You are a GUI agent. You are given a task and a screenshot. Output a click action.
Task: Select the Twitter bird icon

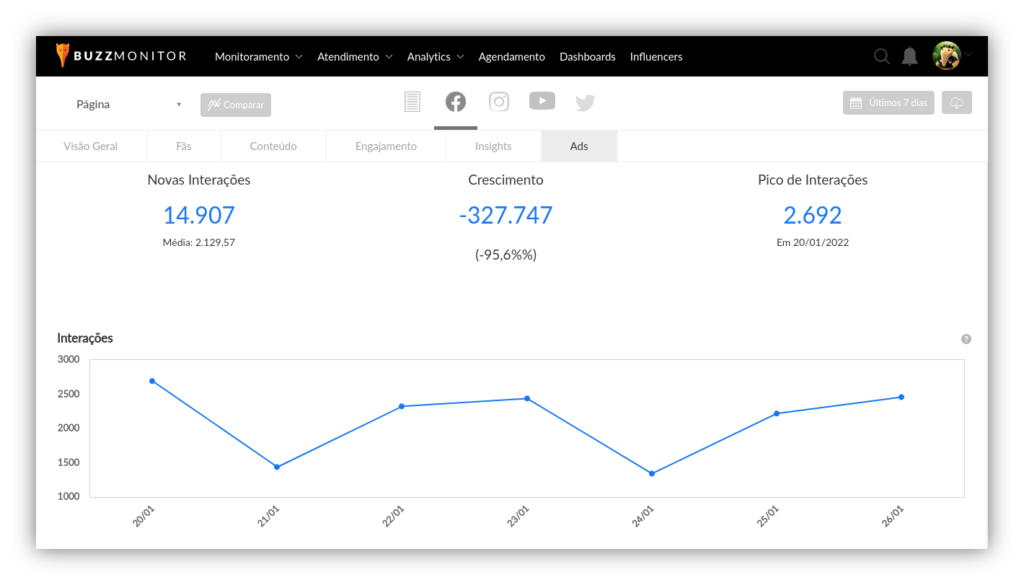coord(585,102)
